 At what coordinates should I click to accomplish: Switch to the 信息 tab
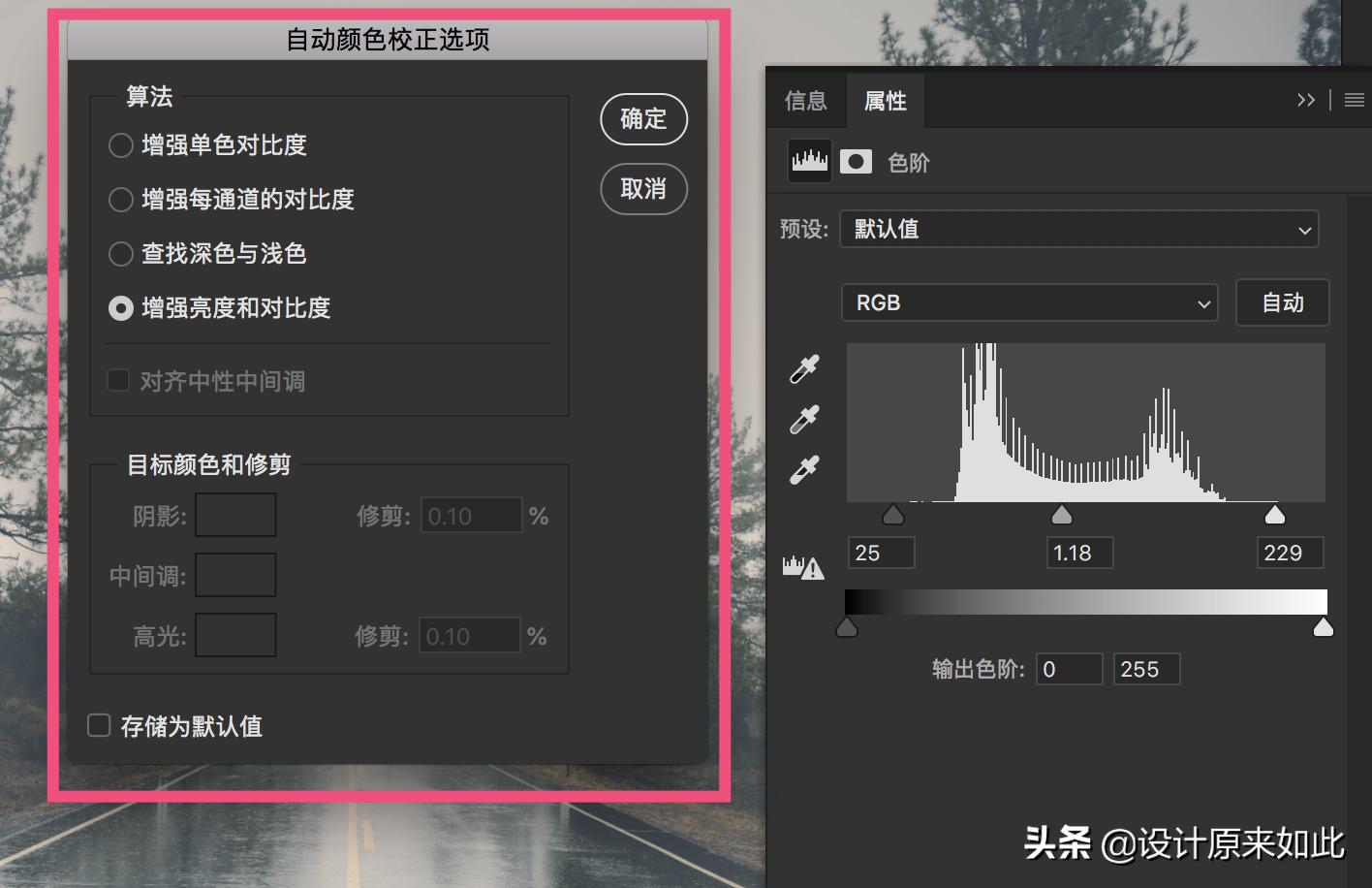click(805, 100)
